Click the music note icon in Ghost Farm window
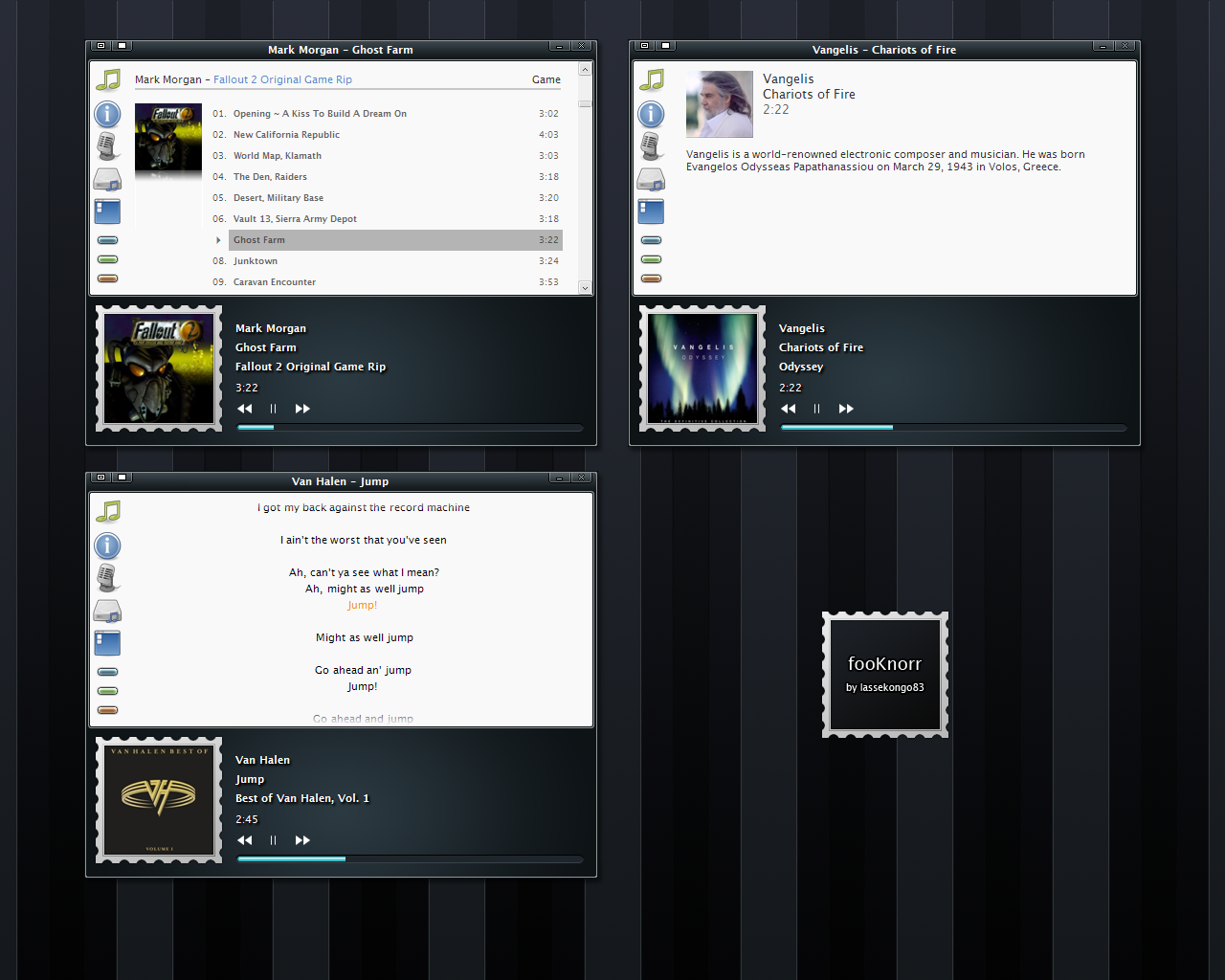Screen dimensions: 1225x980 pyautogui.click(x=108, y=79)
